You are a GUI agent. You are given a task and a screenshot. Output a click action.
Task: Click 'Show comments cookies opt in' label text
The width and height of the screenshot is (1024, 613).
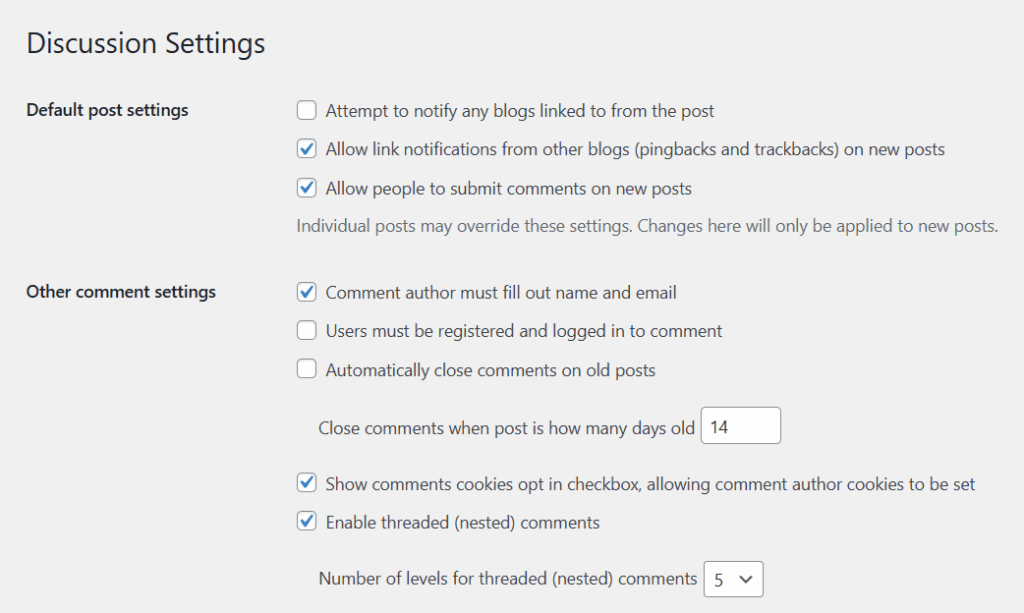click(650, 484)
